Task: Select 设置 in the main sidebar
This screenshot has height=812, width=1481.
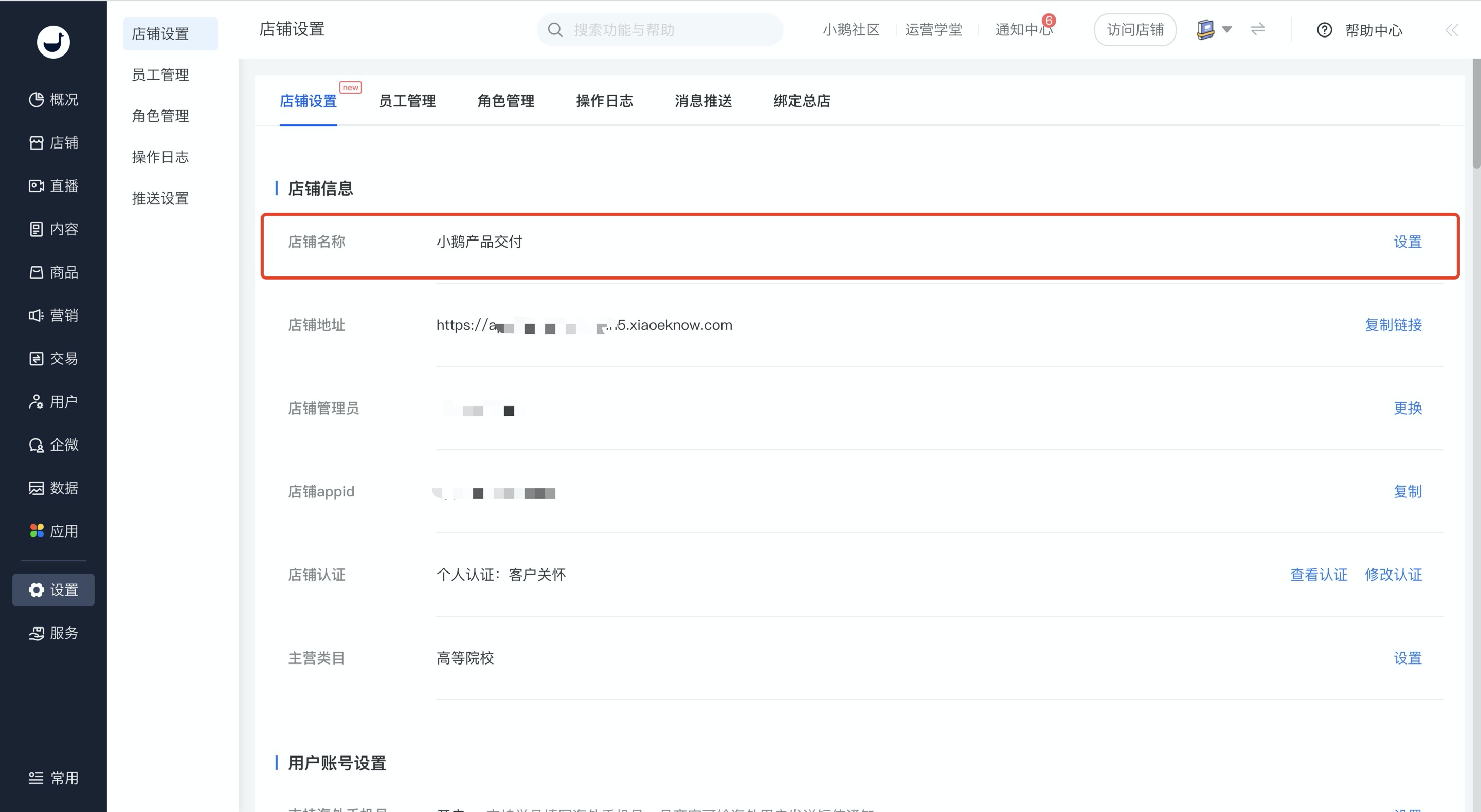Action: tap(53, 589)
